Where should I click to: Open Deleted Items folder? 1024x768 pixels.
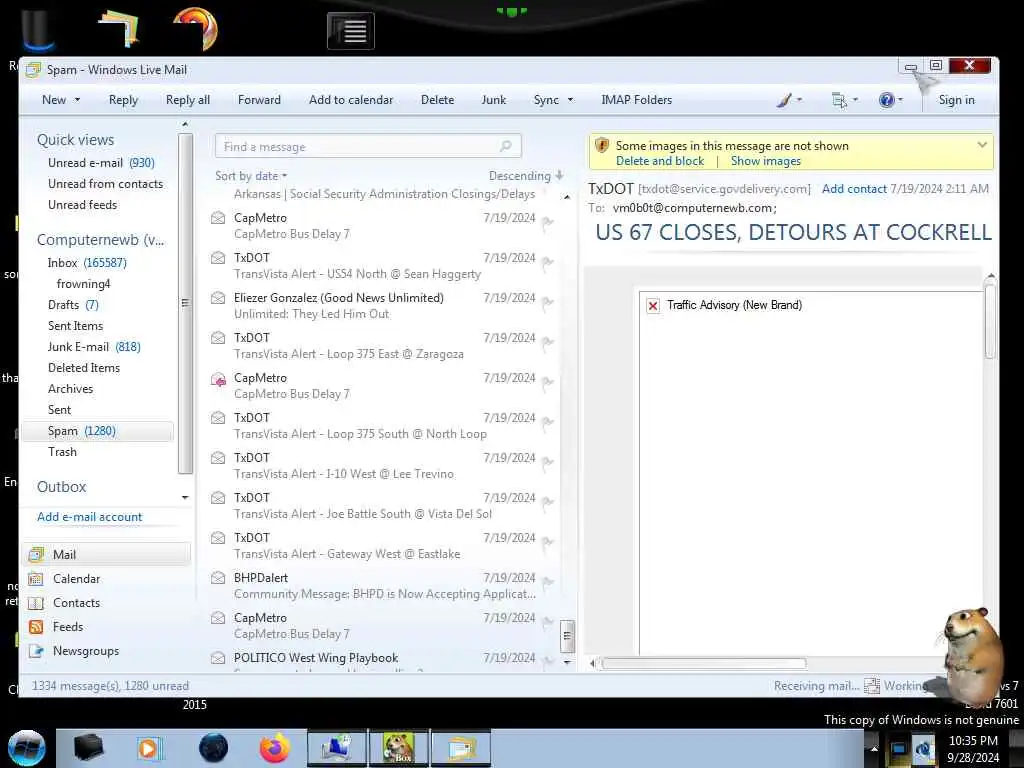pyautogui.click(x=84, y=368)
